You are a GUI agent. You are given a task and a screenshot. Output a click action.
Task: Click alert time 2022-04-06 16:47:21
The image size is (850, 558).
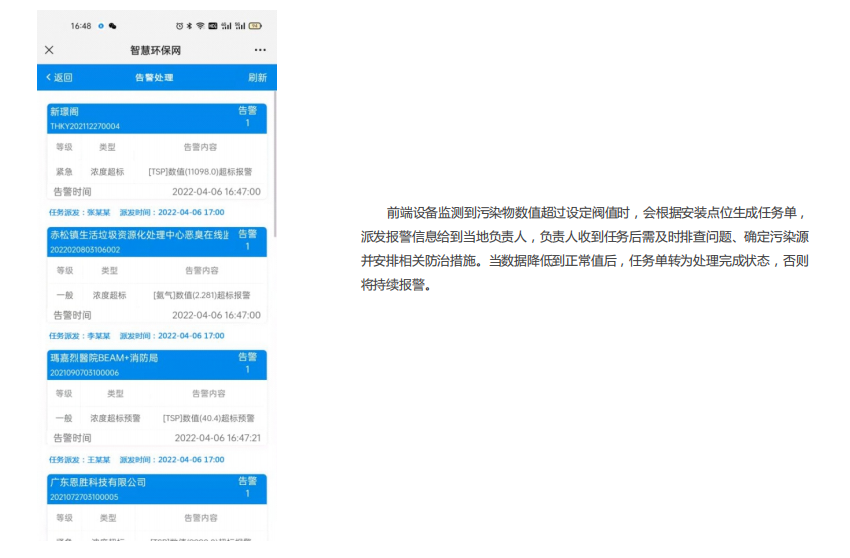(217, 438)
